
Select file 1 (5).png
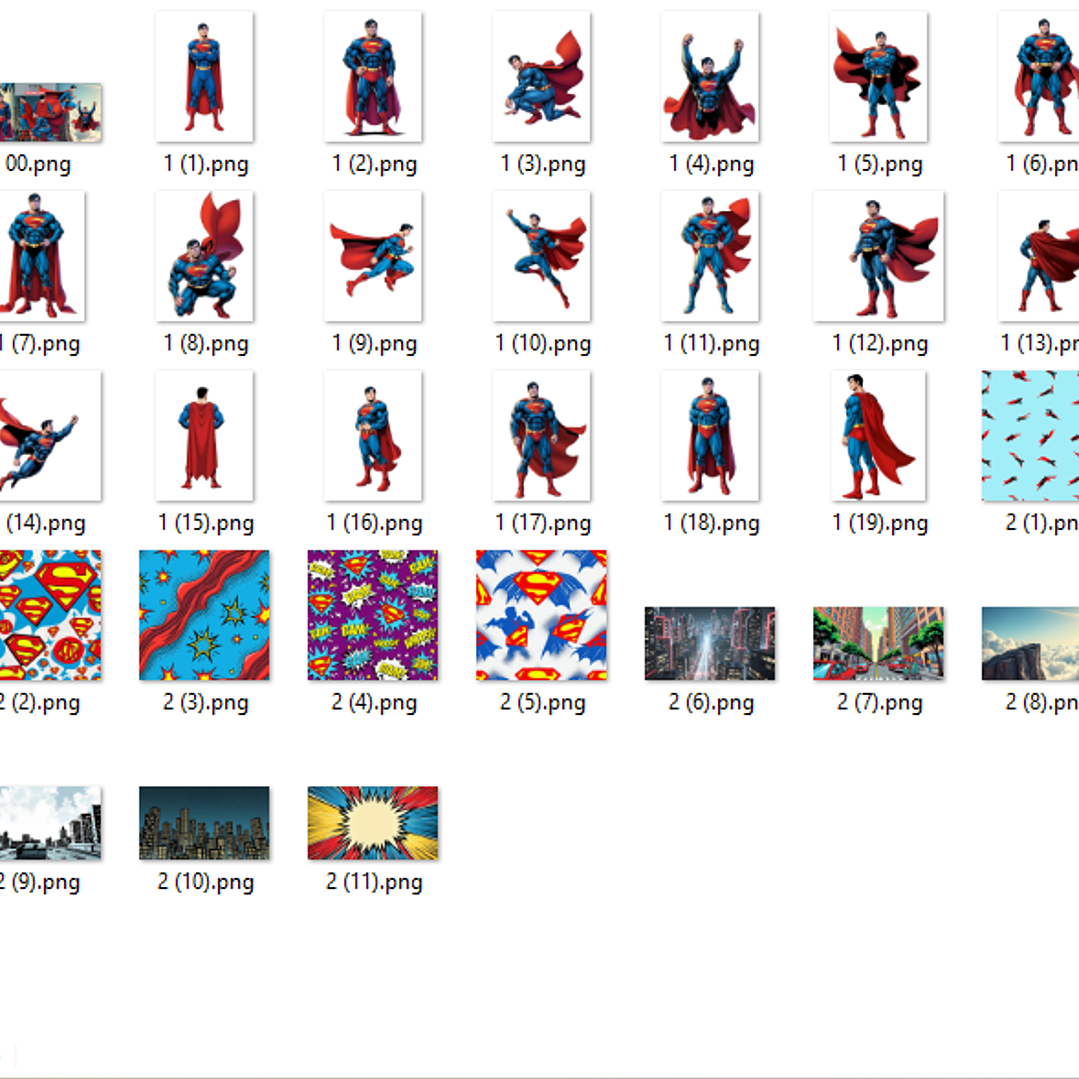point(878,77)
